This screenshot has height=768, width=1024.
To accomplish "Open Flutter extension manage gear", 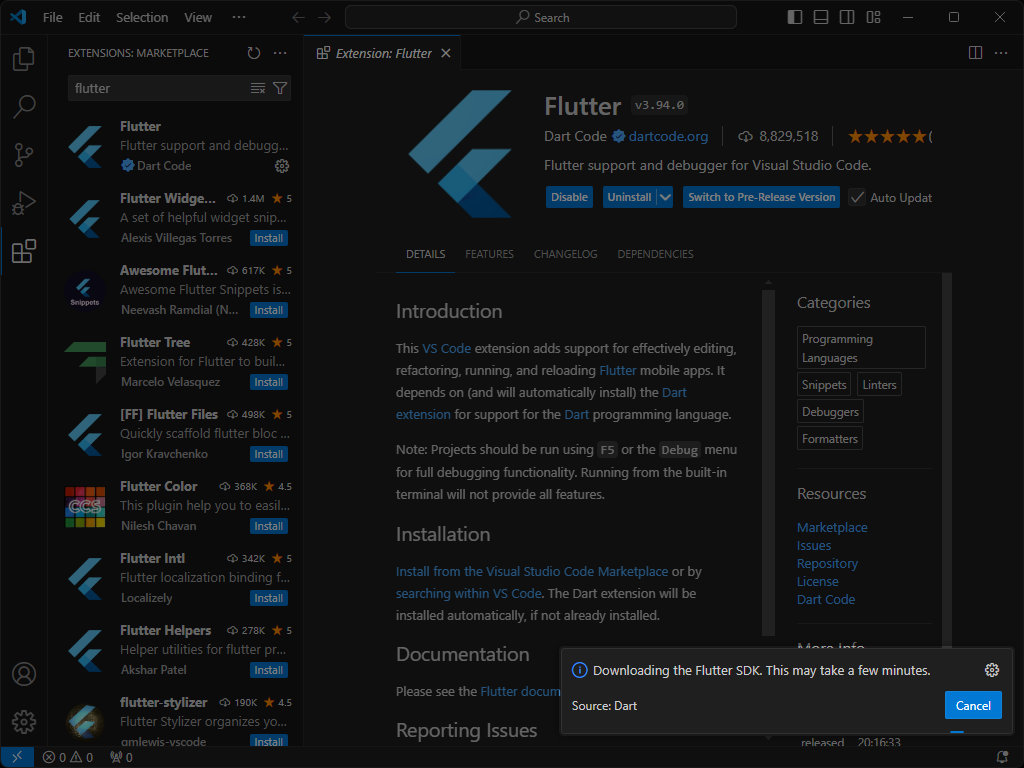I will [281, 166].
